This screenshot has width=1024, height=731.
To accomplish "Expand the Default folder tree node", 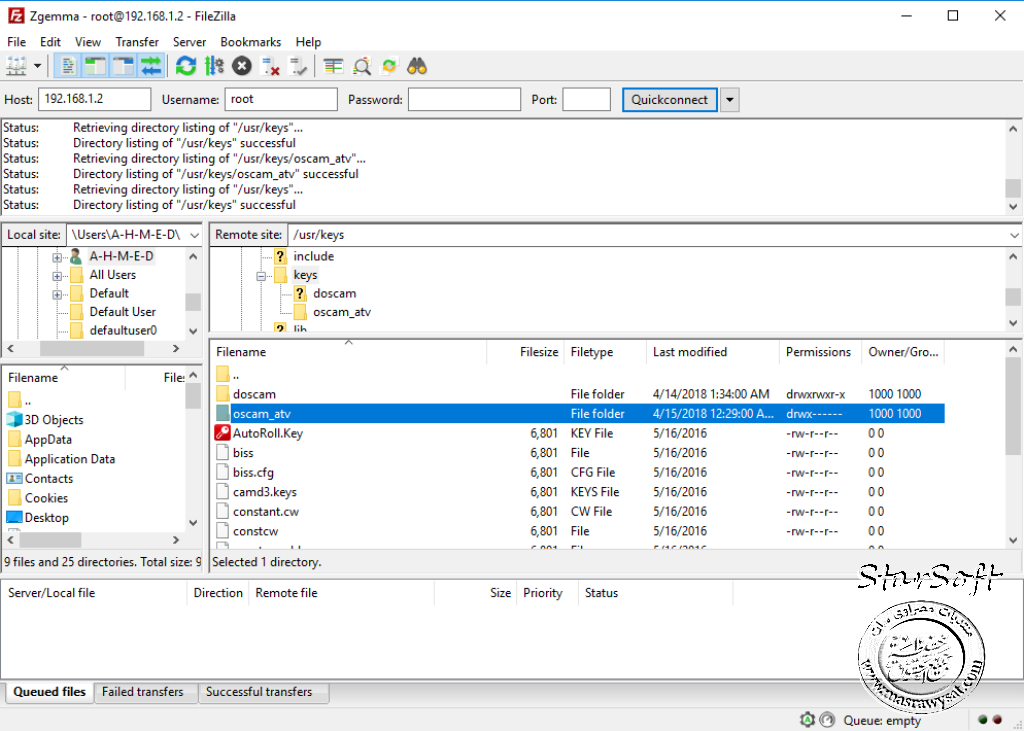I will click(x=57, y=295).
